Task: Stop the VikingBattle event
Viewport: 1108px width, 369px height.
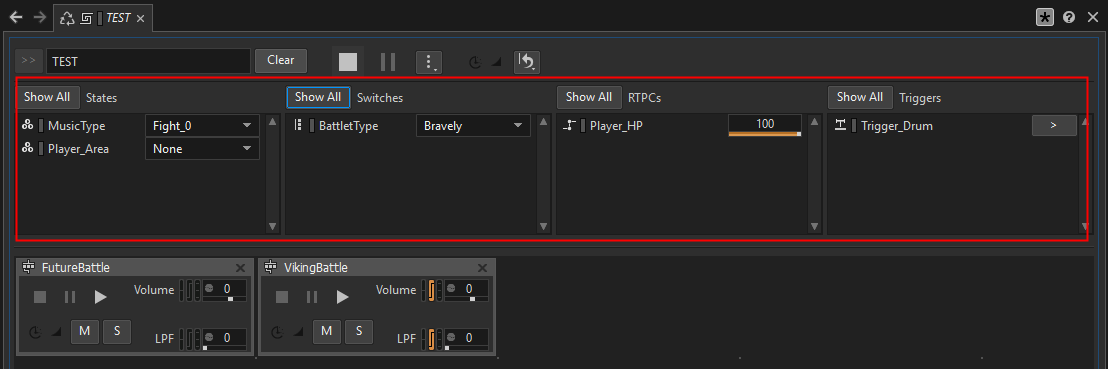Action: pos(282,297)
